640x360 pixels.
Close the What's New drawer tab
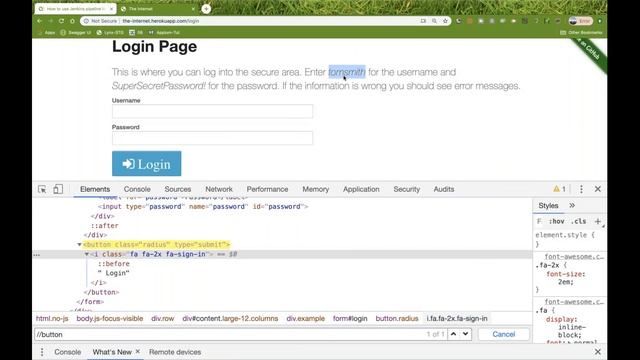tap(138, 351)
